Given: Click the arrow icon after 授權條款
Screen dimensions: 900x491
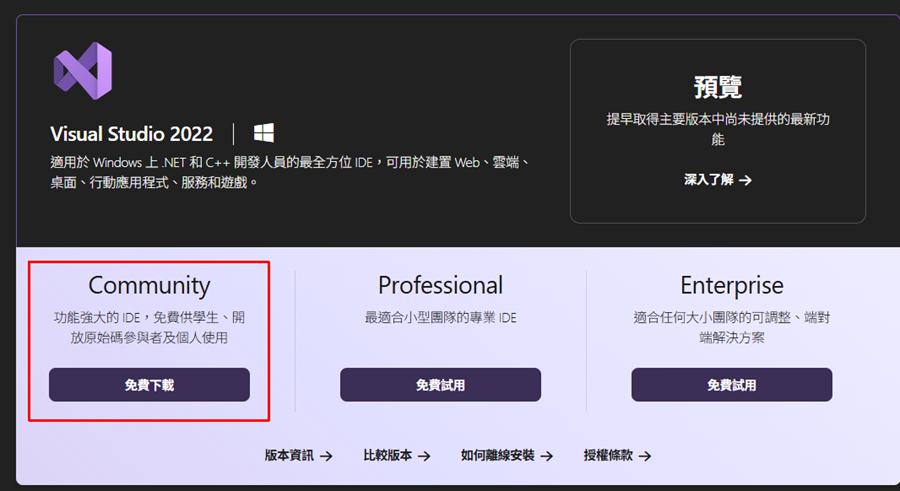Looking at the screenshot, I should (645, 455).
